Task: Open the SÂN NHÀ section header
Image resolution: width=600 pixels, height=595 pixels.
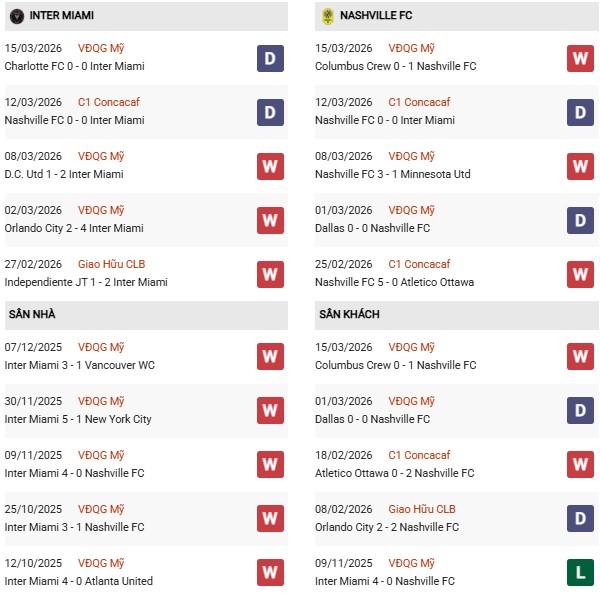Action: click(x=32, y=314)
